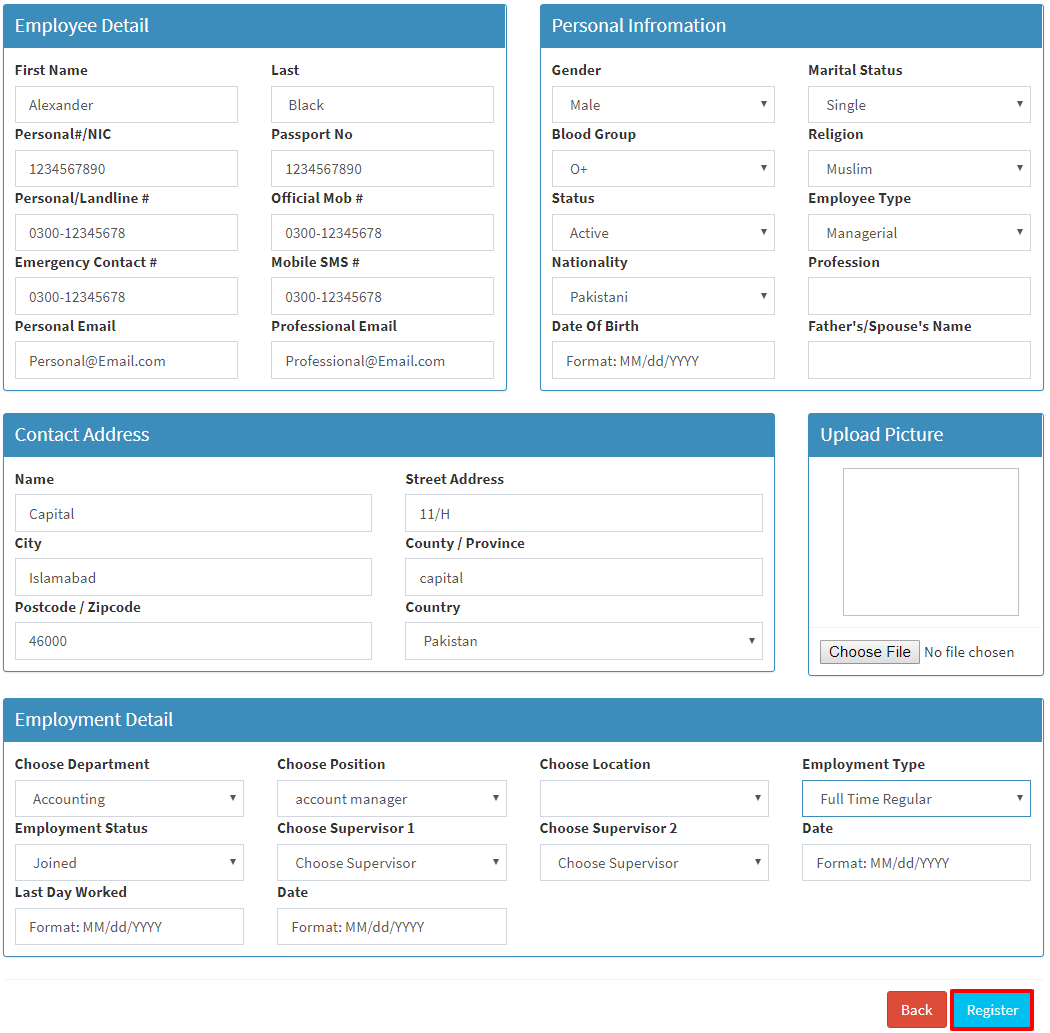Click the picture preview box
The image size is (1050, 1033).
pos(930,542)
